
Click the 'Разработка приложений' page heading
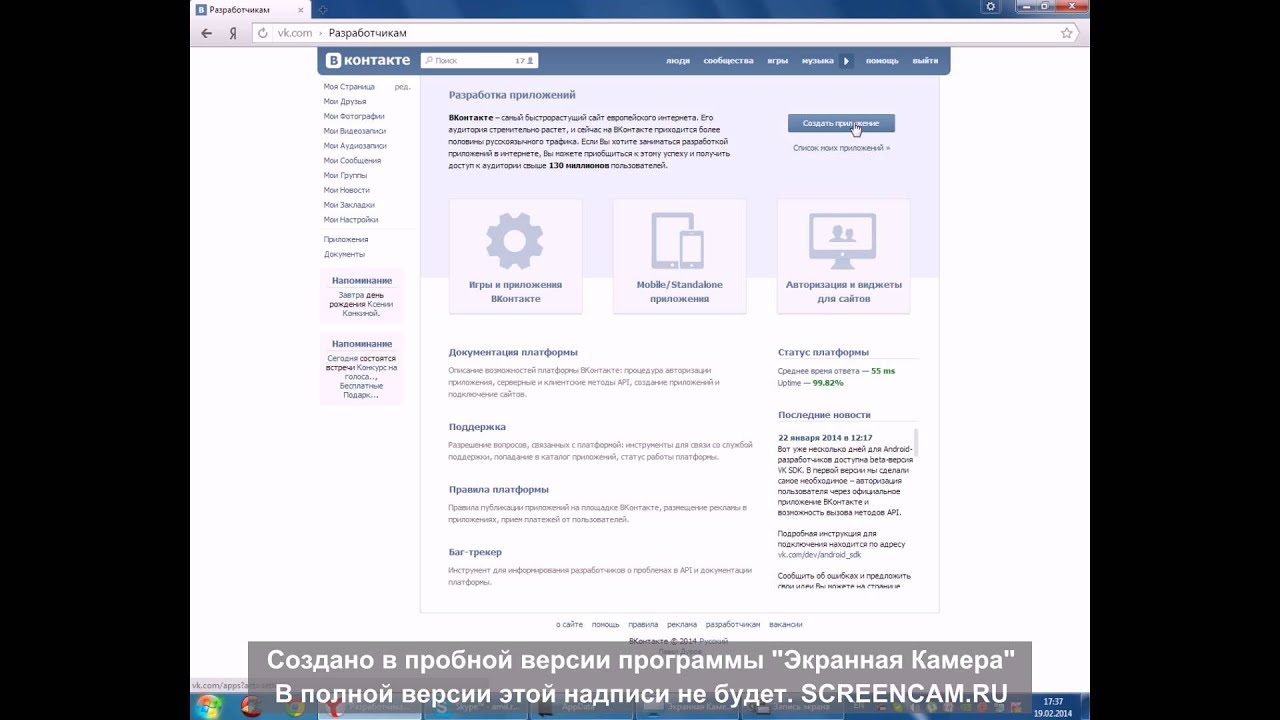(x=512, y=95)
